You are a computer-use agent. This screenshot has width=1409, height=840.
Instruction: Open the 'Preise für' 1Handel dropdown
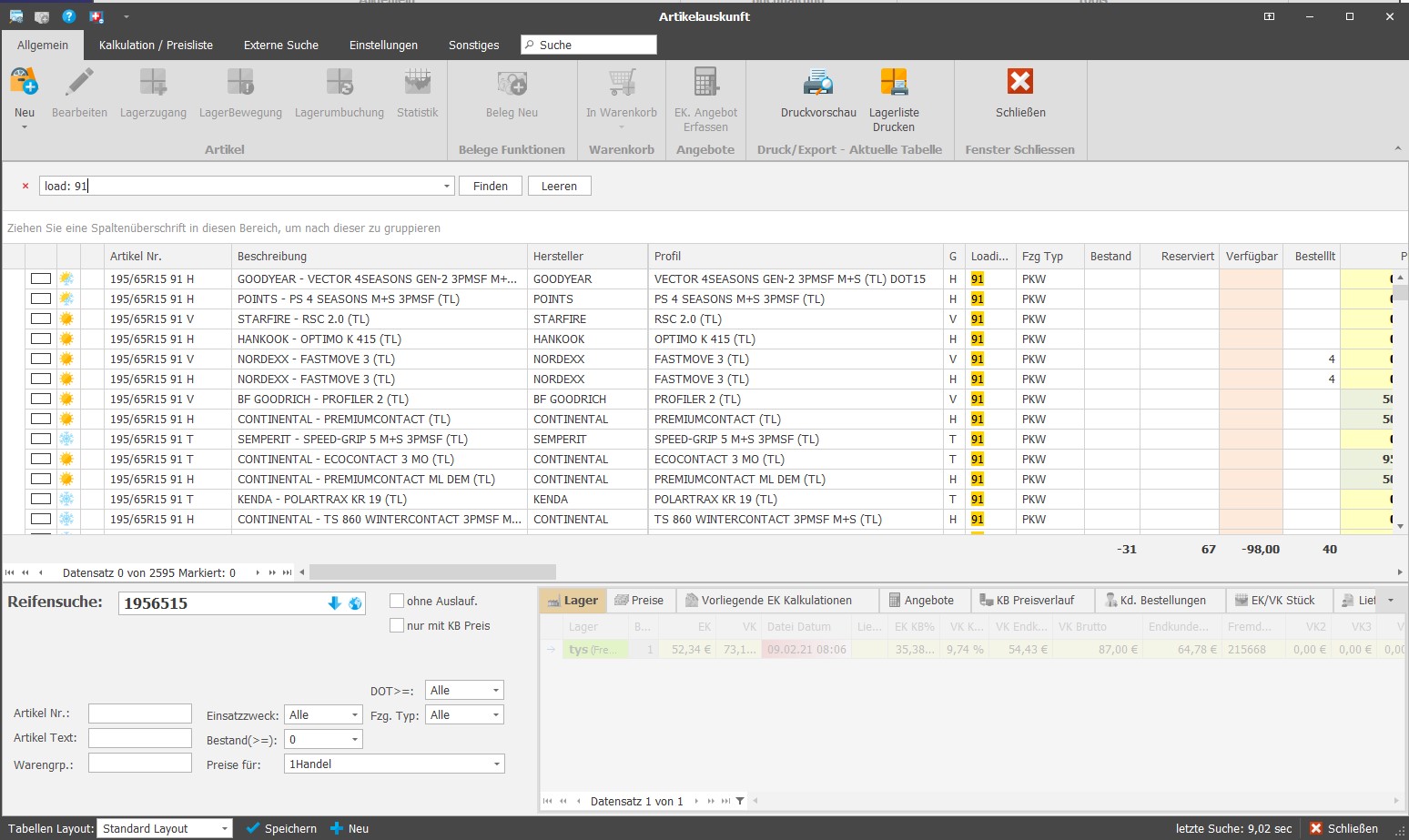coord(496,764)
